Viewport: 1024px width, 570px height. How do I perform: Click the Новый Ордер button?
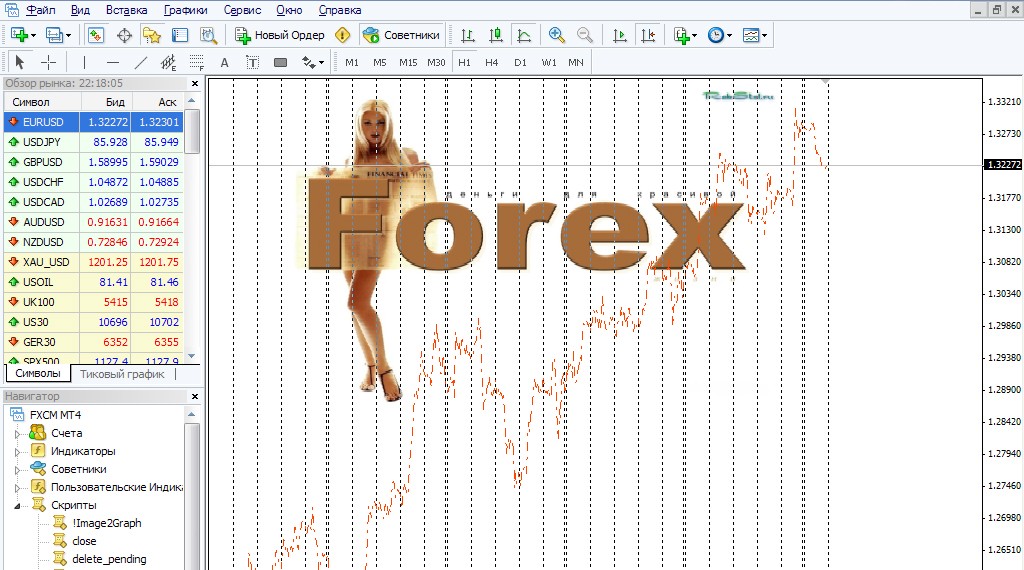pyautogui.click(x=280, y=35)
